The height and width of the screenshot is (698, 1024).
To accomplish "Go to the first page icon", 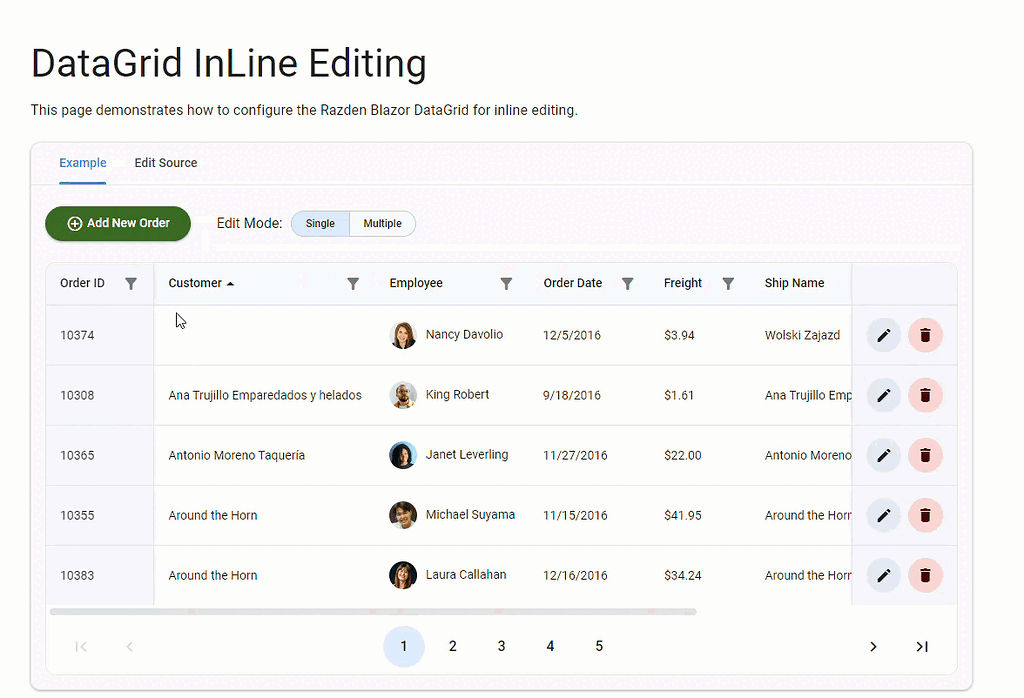I will click(81, 646).
